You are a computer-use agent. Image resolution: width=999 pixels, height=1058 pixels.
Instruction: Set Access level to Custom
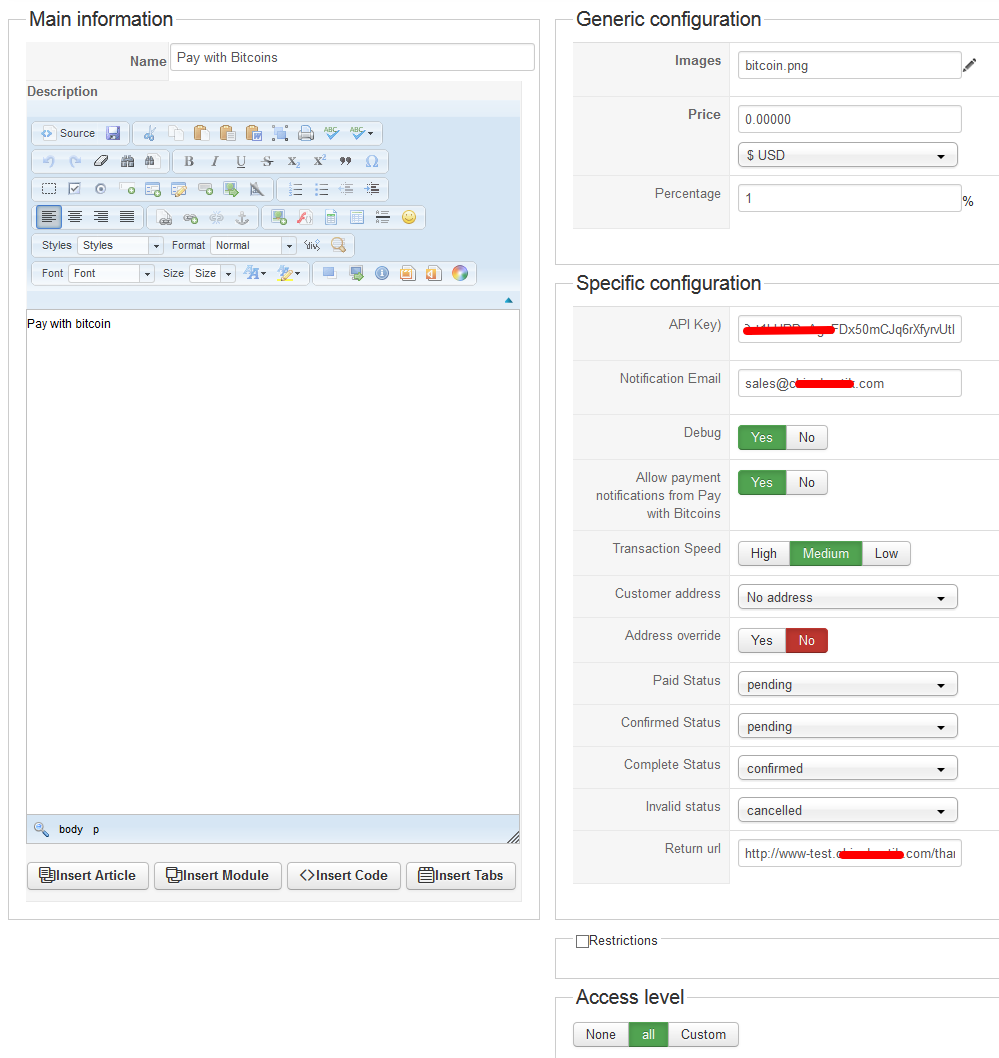point(703,1034)
